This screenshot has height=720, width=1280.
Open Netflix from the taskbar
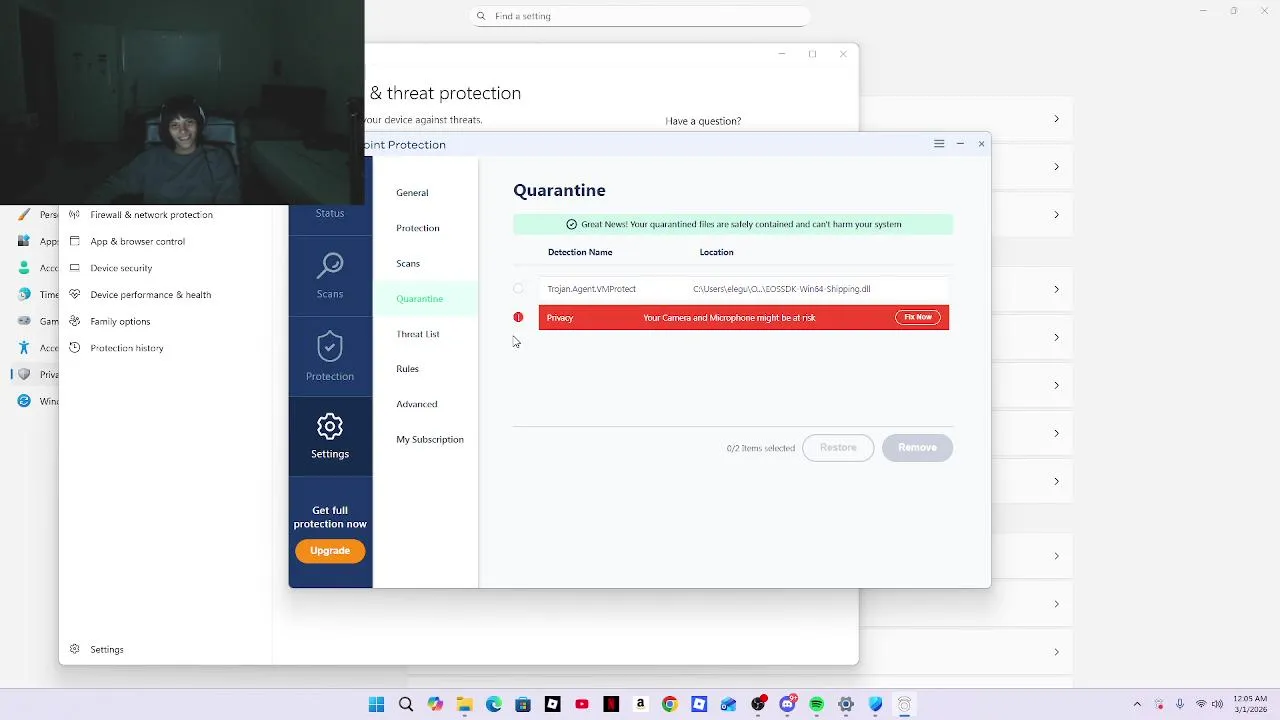click(x=611, y=705)
